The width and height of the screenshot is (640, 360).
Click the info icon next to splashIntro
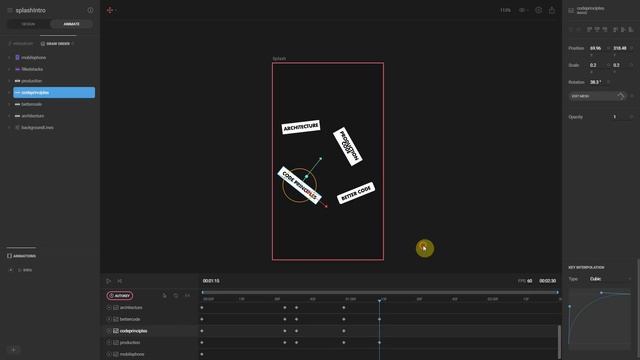point(90,10)
